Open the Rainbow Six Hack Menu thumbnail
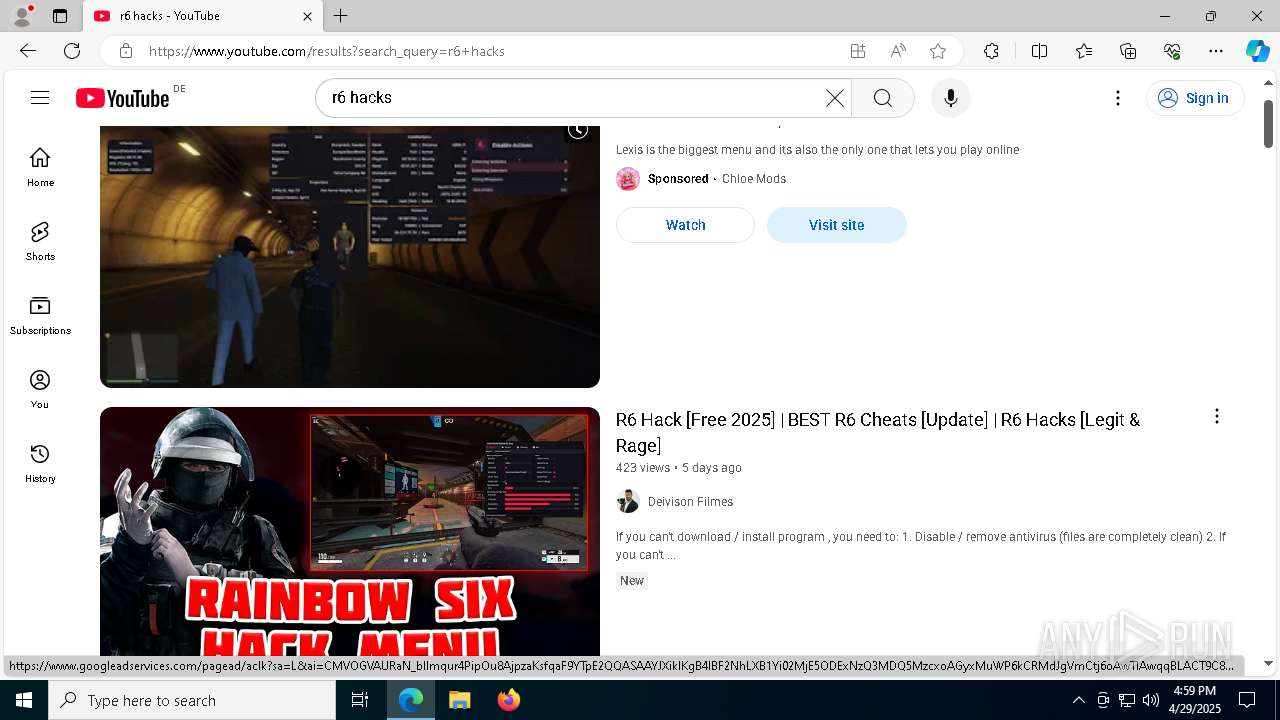 pyautogui.click(x=350, y=531)
